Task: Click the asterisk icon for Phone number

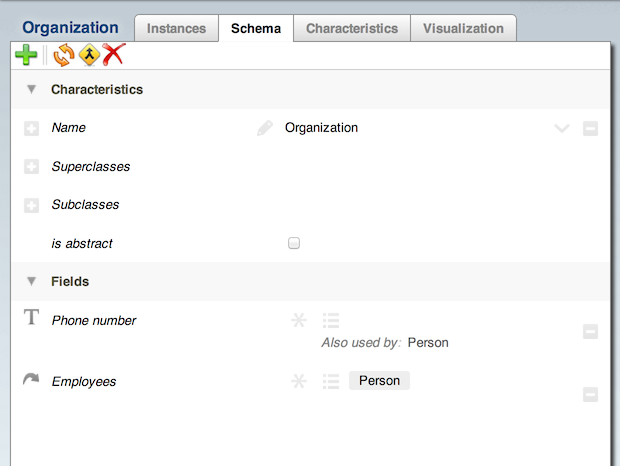Action: point(298,321)
